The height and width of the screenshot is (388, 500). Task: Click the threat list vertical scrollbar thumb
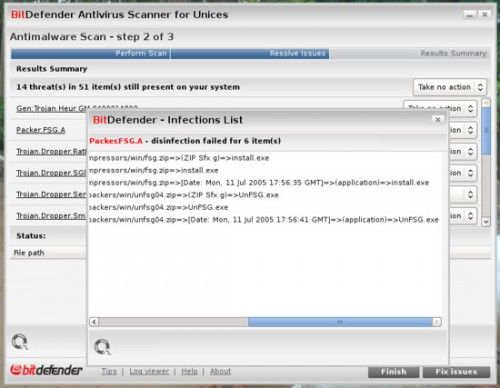[486, 131]
